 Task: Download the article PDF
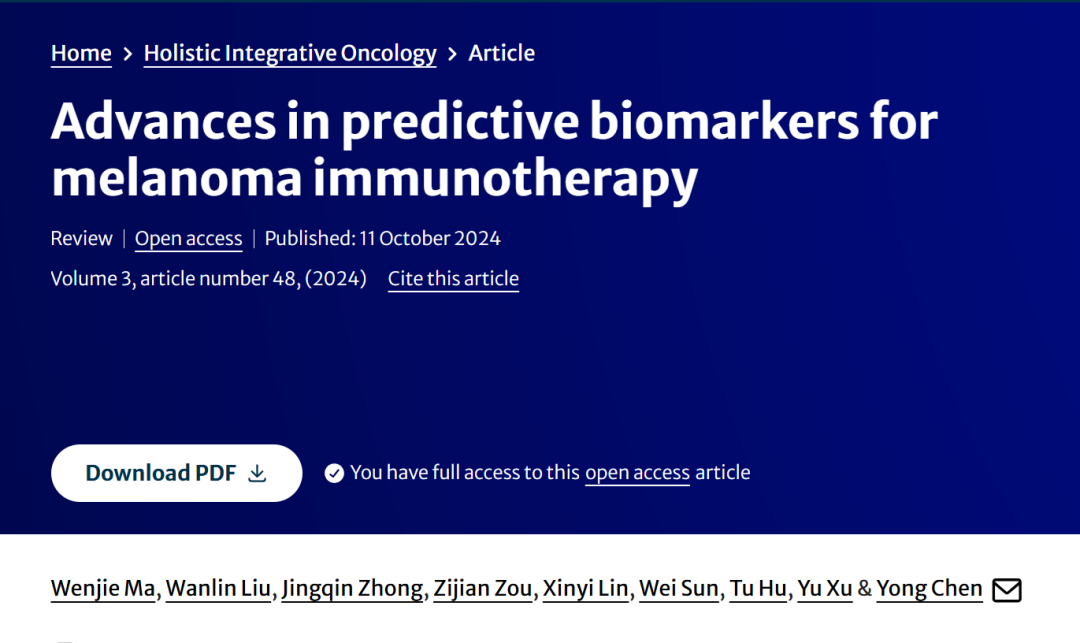[176, 473]
